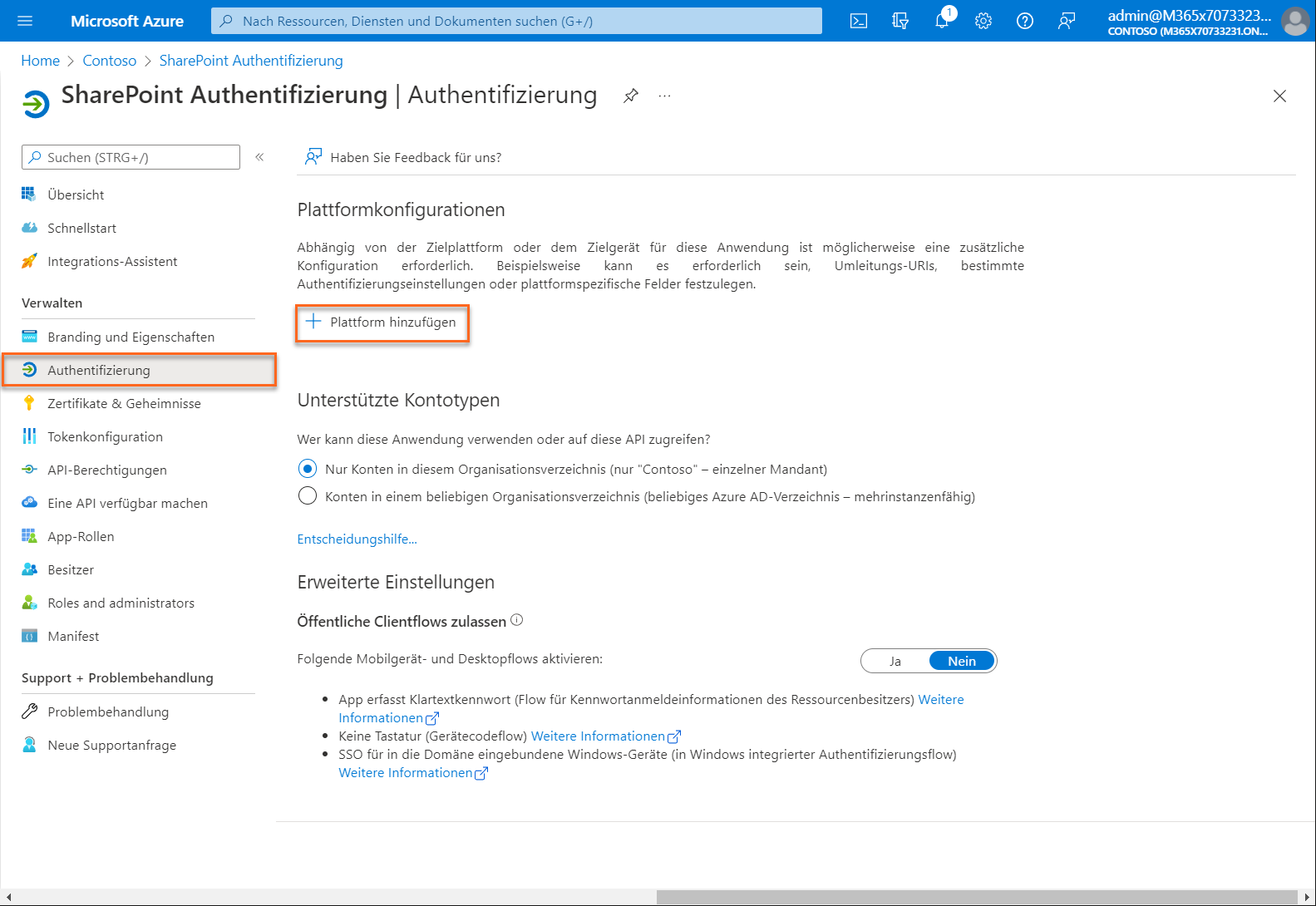The height and width of the screenshot is (906, 1316).
Task: Open the feedback icon in top bar
Action: click(x=1067, y=21)
